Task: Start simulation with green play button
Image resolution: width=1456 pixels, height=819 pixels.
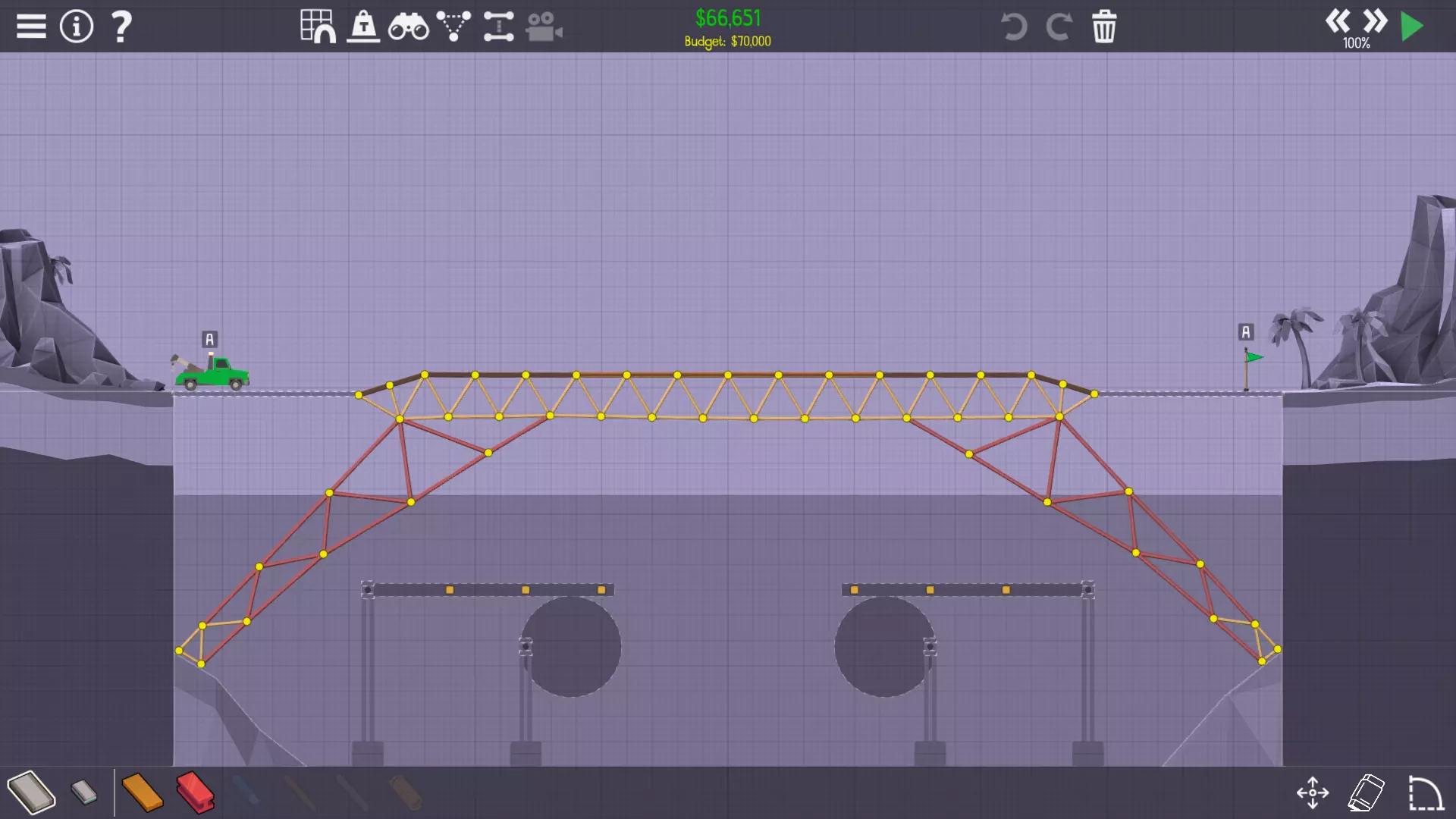Action: click(x=1412, y=27)
